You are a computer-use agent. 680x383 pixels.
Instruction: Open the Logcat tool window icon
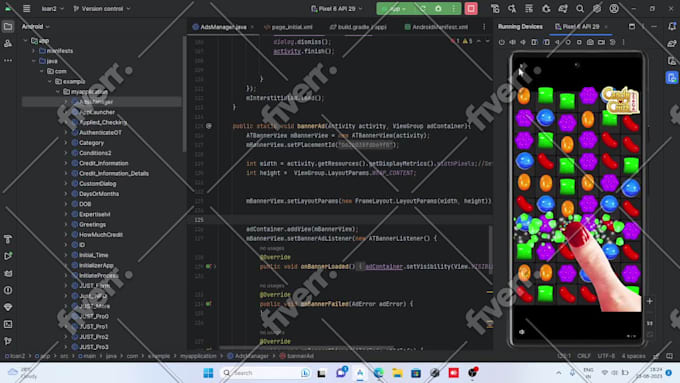[8, 273]
